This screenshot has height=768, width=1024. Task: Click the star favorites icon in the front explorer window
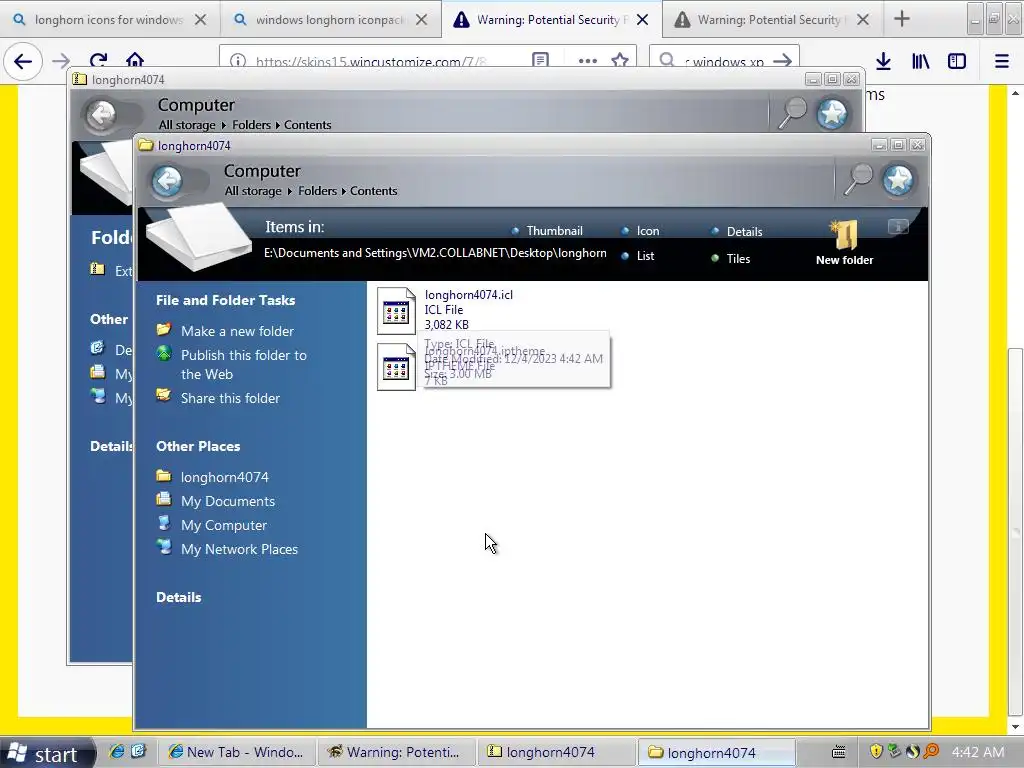click(899, 180)
